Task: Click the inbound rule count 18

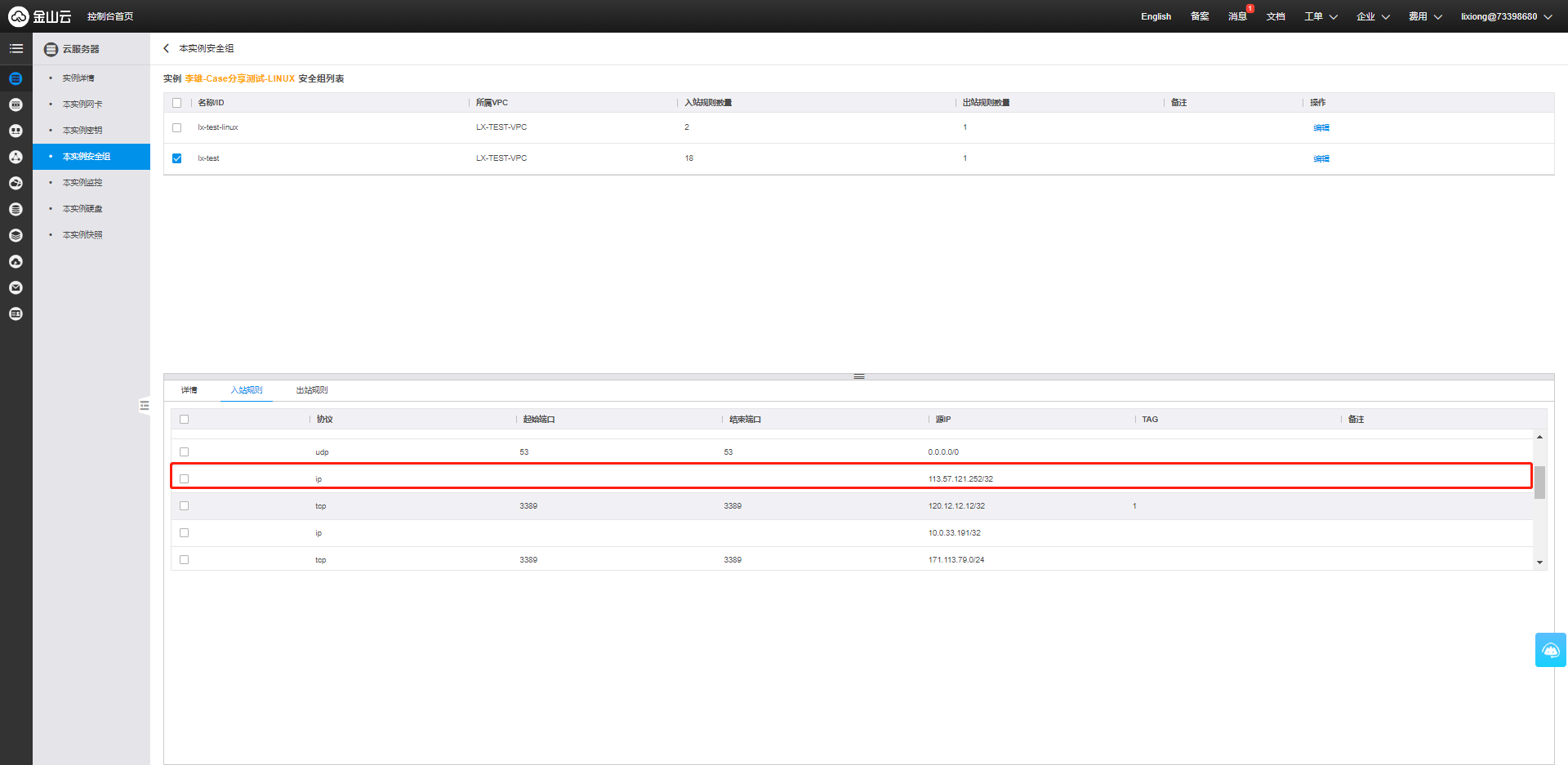Action: pos(689,158)
